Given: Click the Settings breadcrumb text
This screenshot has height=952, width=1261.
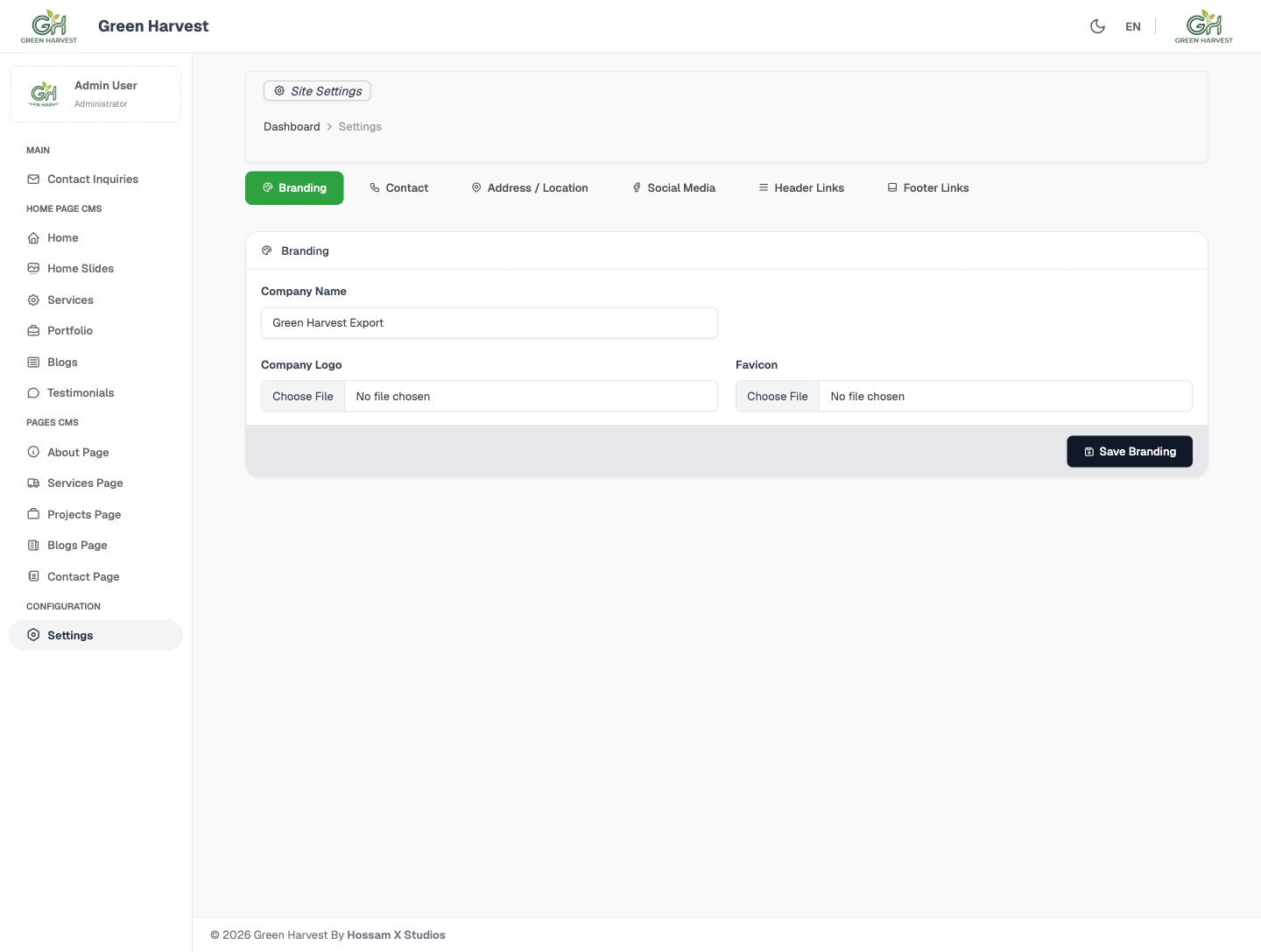Looking at the screenshot, I should click(x=360, y=126).
